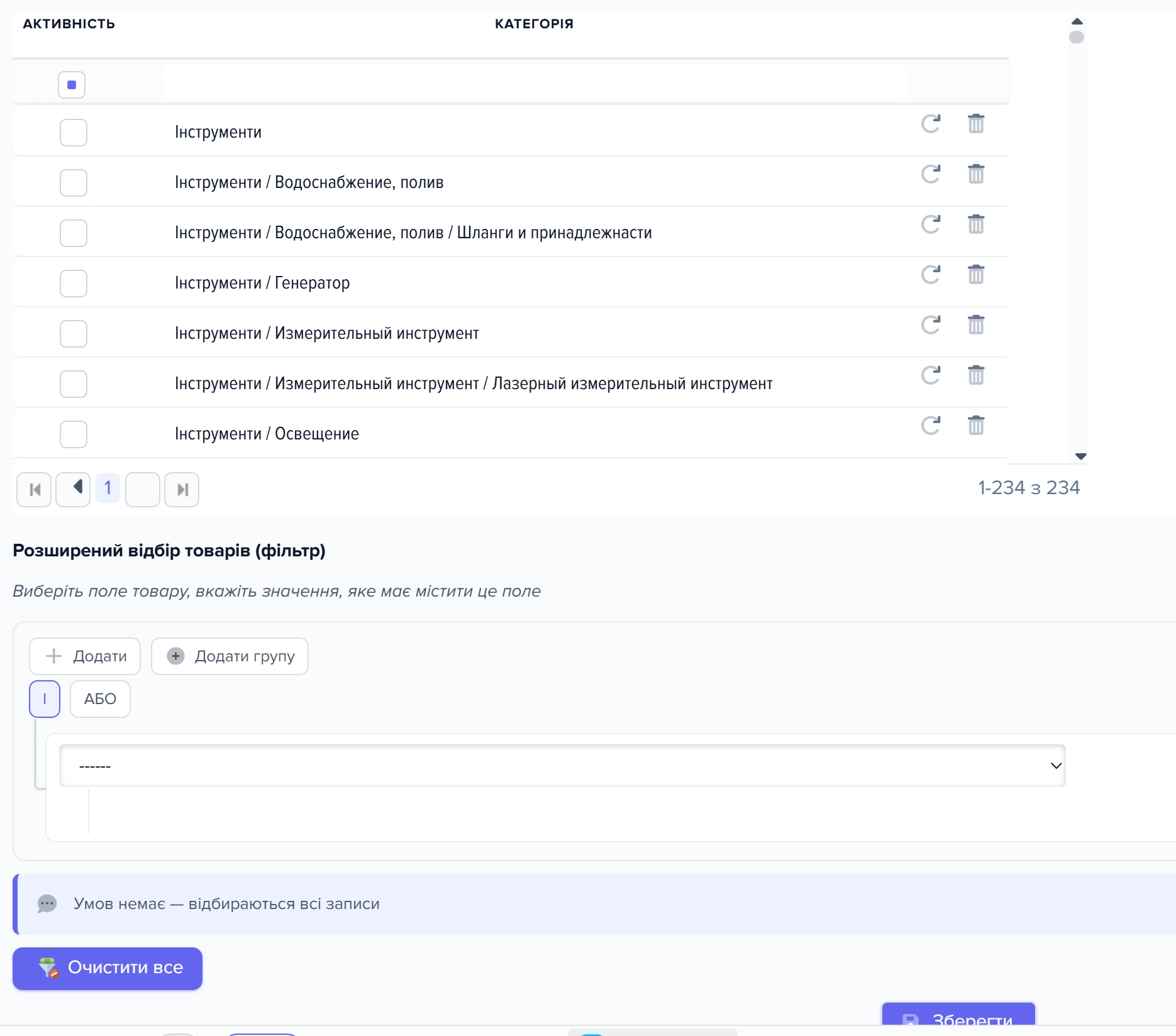Refresh the Інструменти / Генератор row
1176x1036 pixels.
pos(931,275)
